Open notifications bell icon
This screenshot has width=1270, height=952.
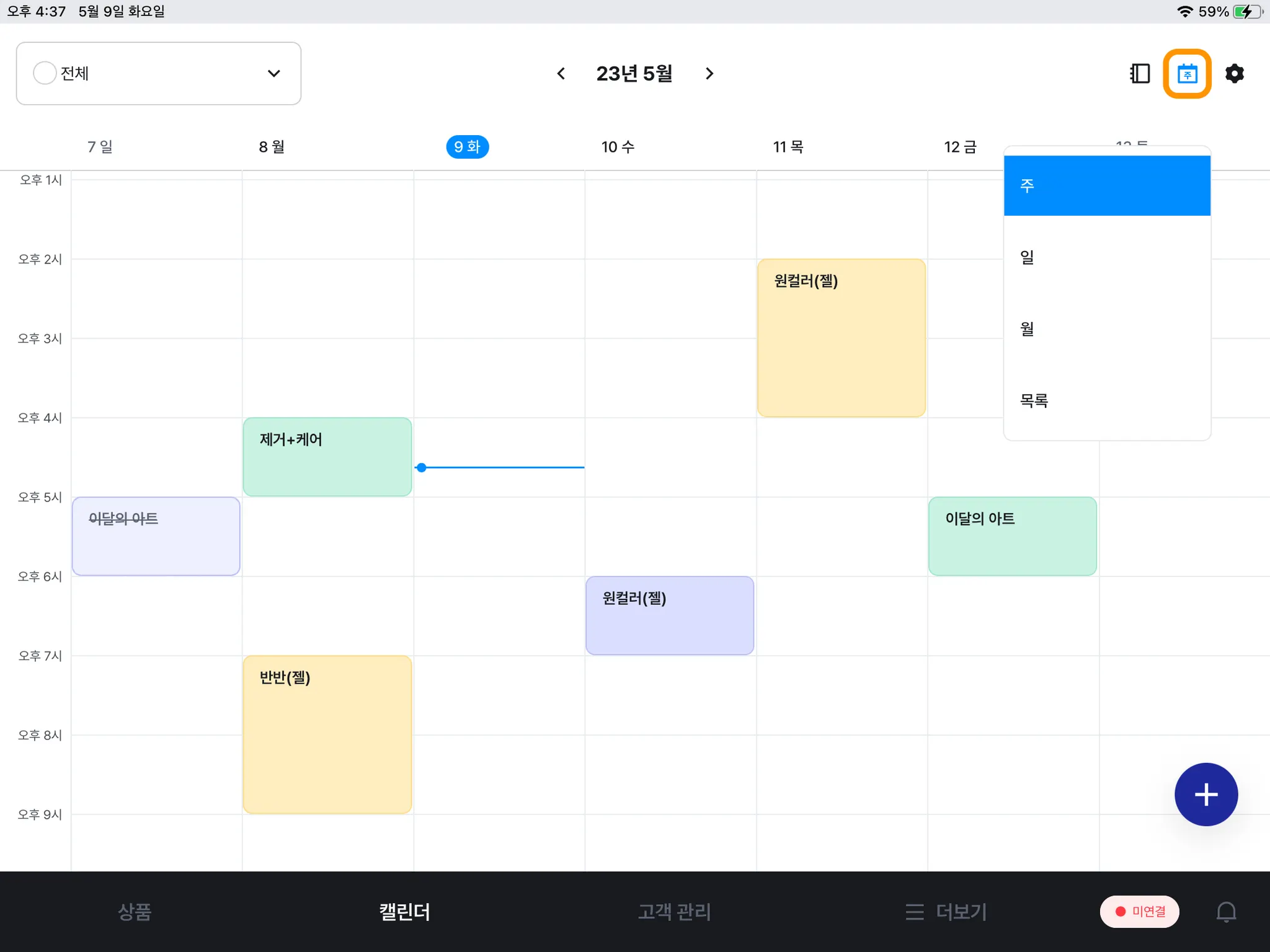(1226, 912)
